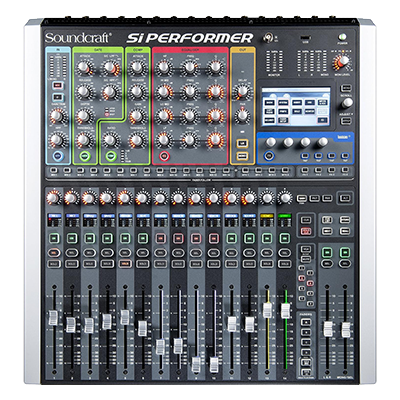
Task: Toggle the ON button above the L&R master fader
Action: [327, 253]
